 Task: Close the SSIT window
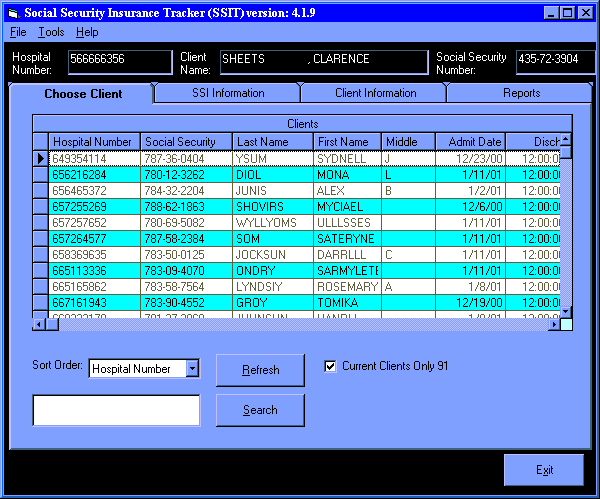(x=586, y=13)
